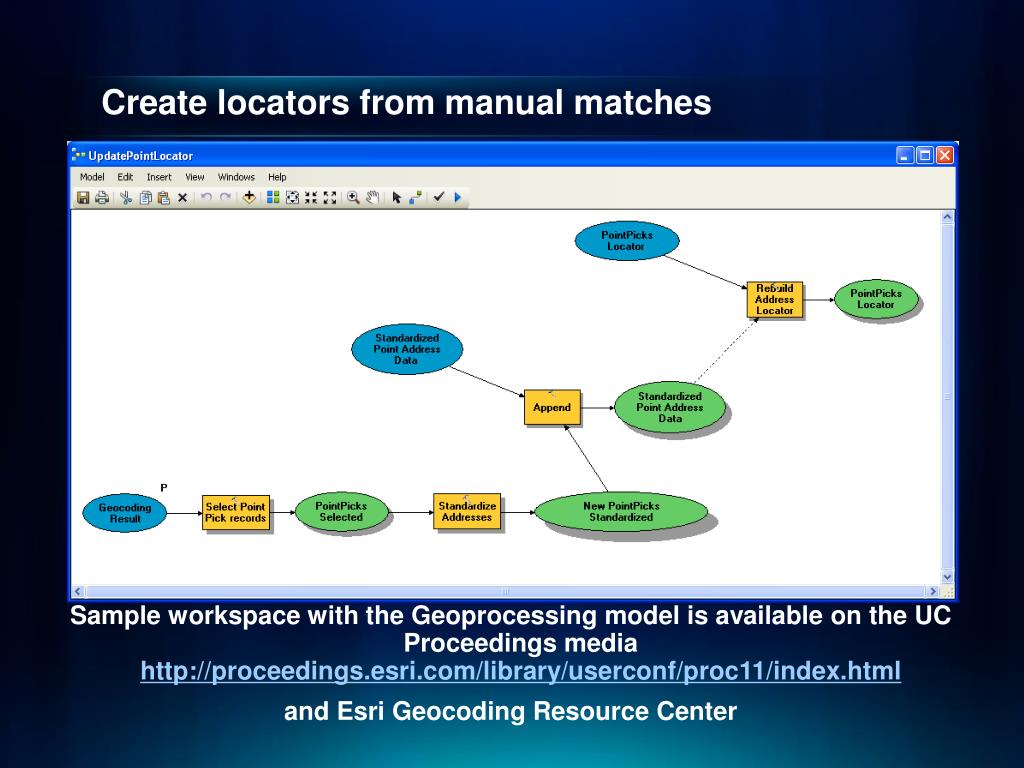Select the Select Point Pick records tool box
Viewport: 1024px width, 768px height.
pyautogui.click(x=236, y=513)
